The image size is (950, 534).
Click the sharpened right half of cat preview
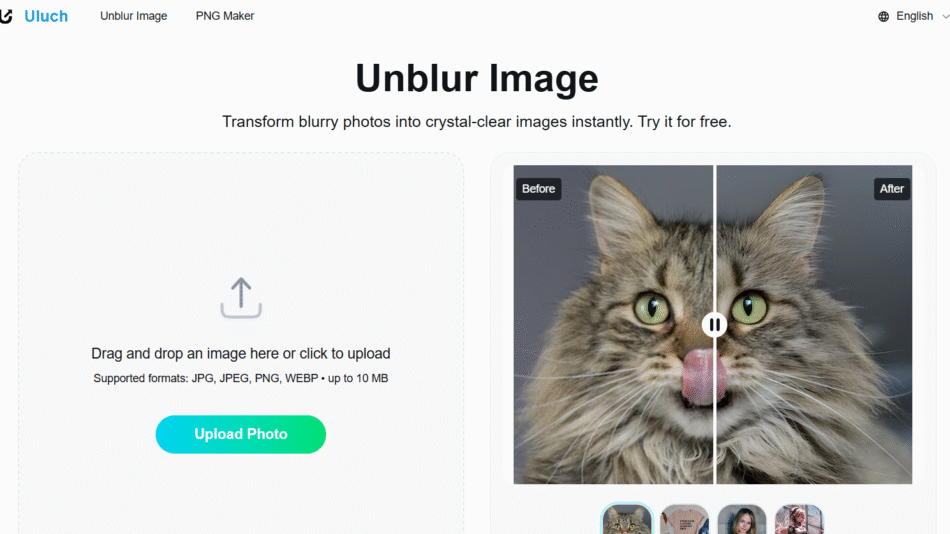point(814,325)
